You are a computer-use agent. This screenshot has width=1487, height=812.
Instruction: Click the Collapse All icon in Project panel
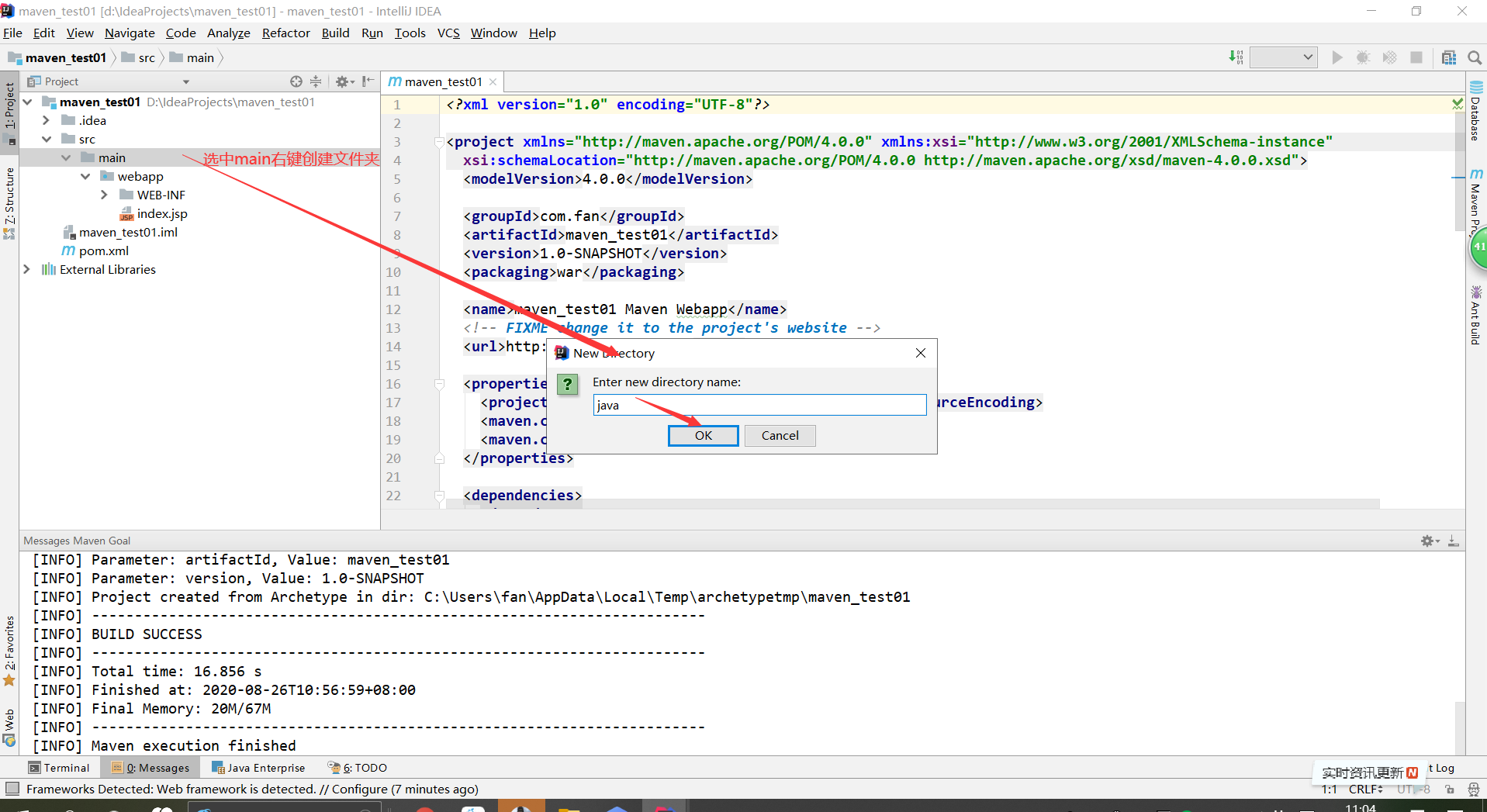(x=316, y=81)
